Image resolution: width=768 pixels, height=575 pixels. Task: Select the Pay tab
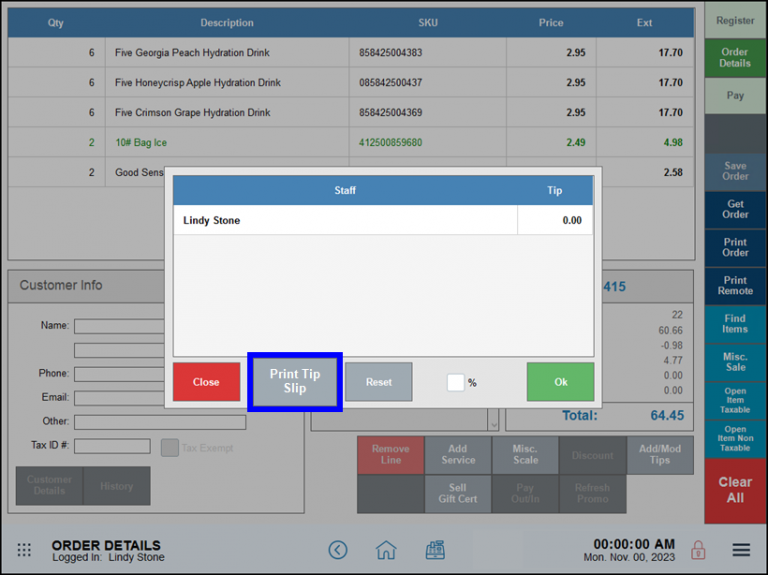coord(735,96)
